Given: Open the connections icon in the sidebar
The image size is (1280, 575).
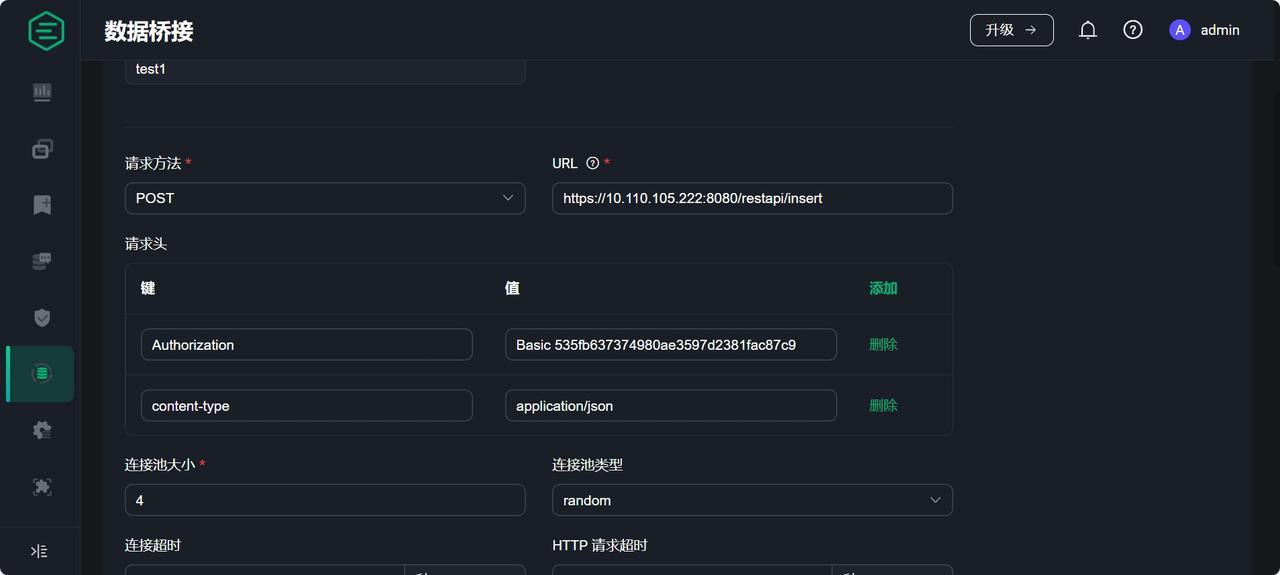Looking at the screenshot, I should point(42,149).
